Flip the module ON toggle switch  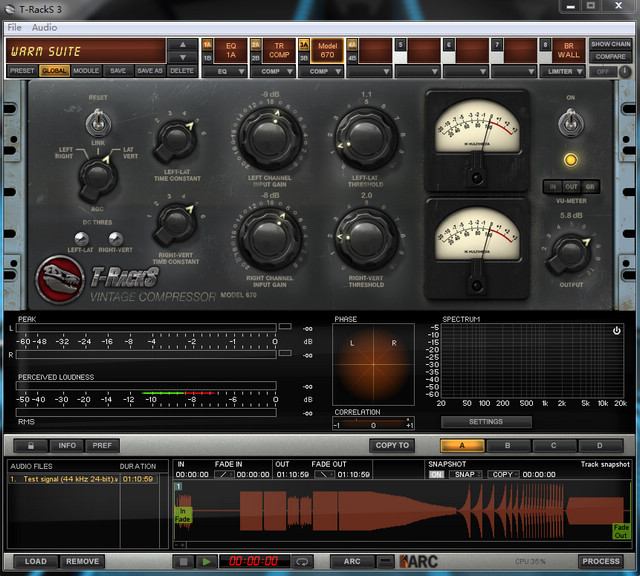pos(570,122)
